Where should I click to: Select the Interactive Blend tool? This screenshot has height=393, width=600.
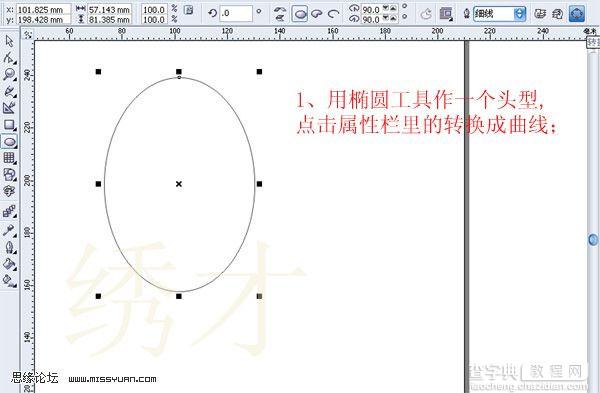click(x=9, y=211)
